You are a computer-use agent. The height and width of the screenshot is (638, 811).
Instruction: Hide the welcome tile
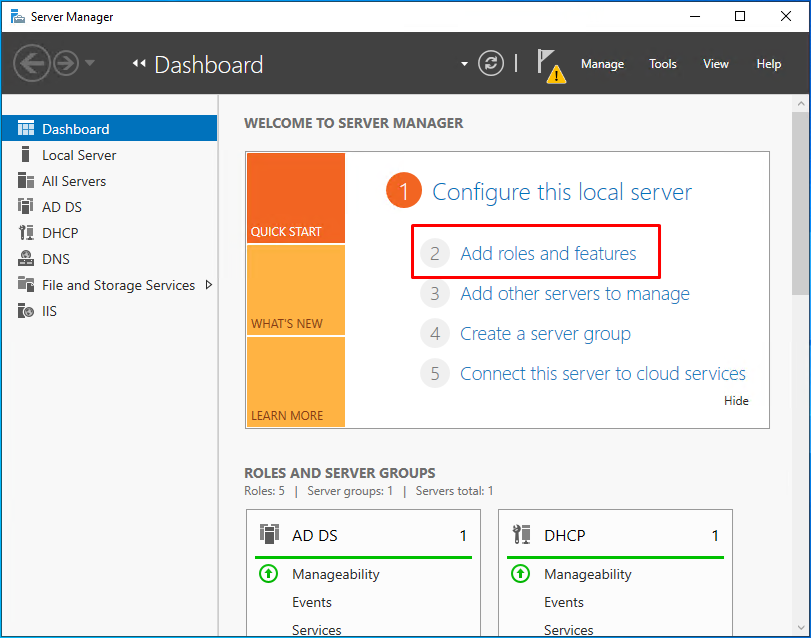click(736, 401)
